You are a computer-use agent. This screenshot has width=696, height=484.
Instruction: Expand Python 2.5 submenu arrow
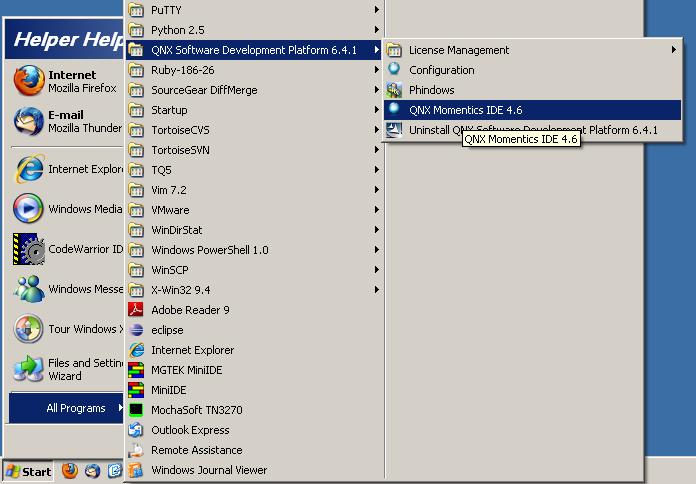(376, 30)
